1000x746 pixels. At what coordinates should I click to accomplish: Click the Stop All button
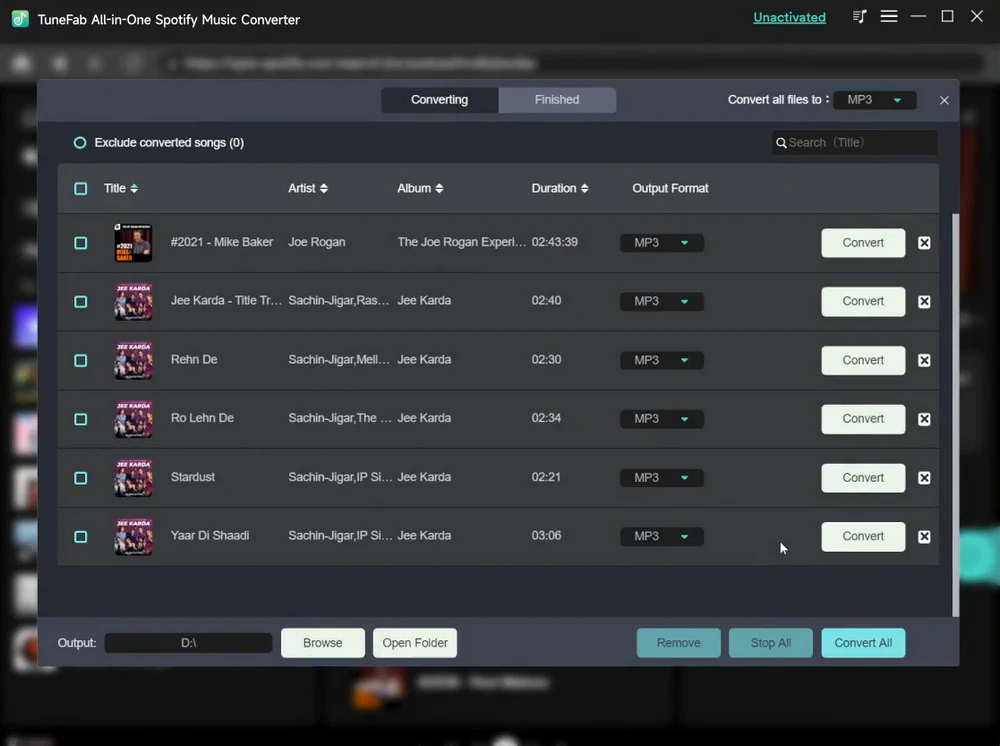(x=770, y=643)
